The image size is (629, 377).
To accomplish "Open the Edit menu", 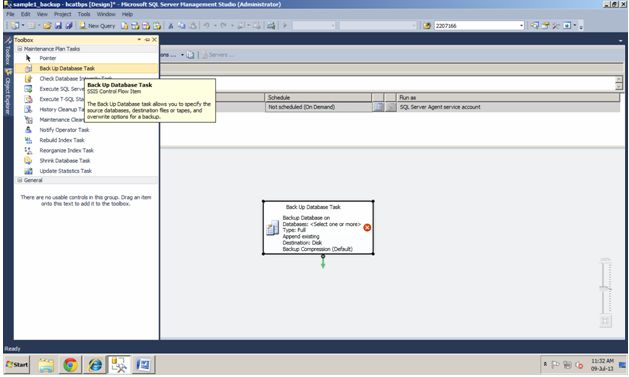I will (26, 14).
